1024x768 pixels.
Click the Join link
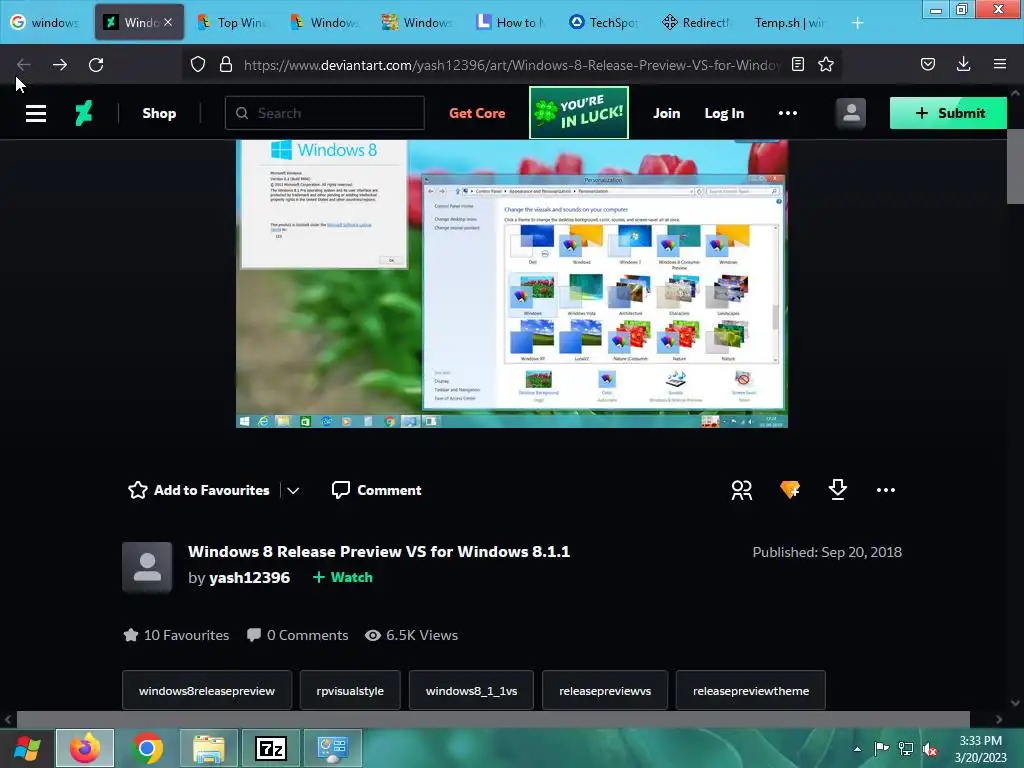666,113
